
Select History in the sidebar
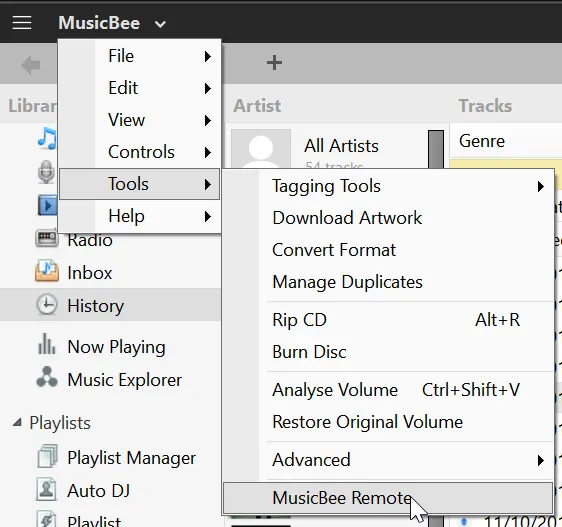click(110, 305)
